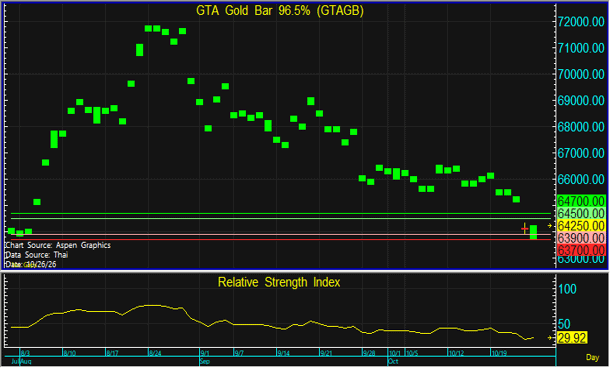Click the yellow 64250.00 last price tag
This screenshot has width=610, height=368.
[581, 226]
